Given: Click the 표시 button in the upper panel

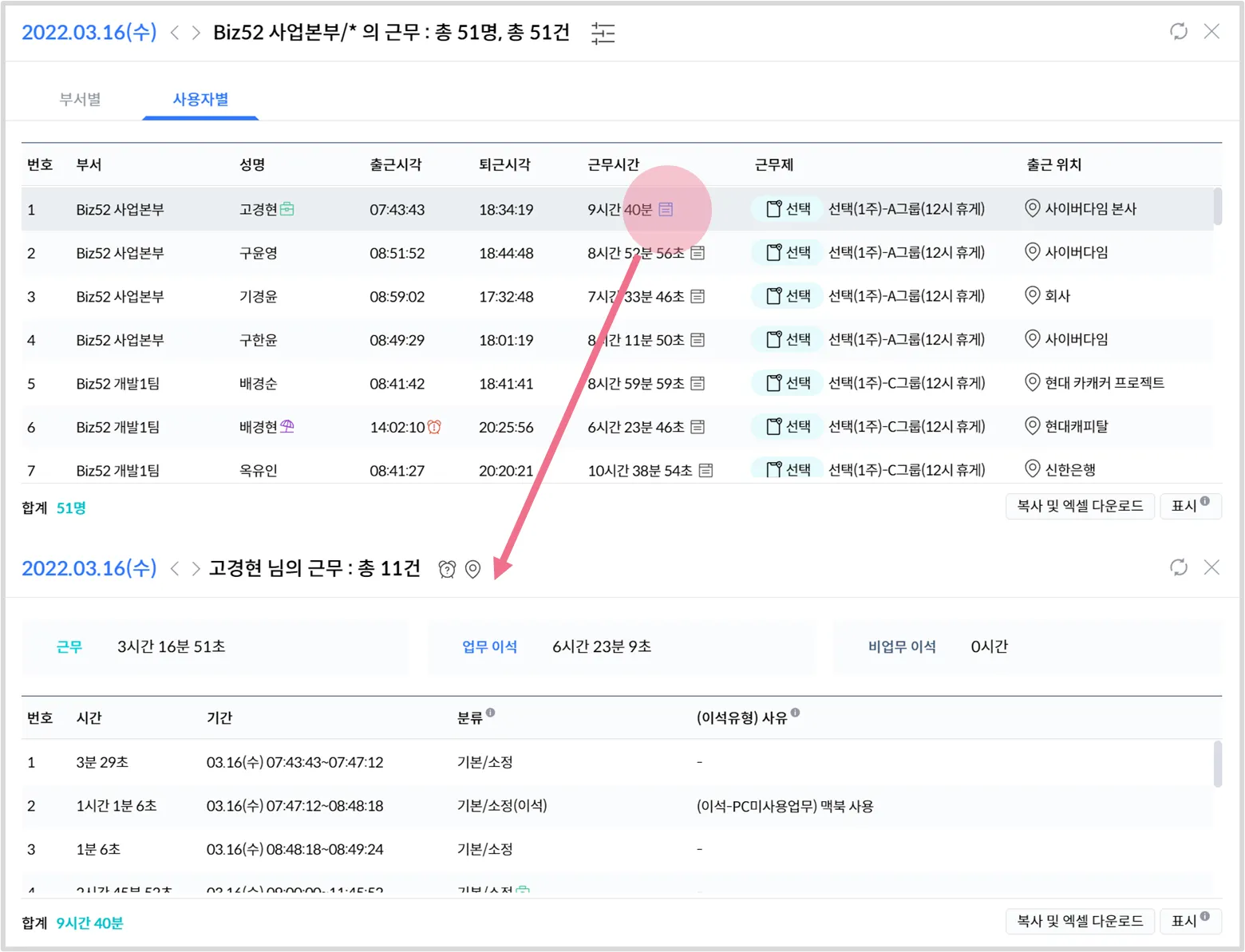Looking at the screenshot, I should (x=1190, y=506).
